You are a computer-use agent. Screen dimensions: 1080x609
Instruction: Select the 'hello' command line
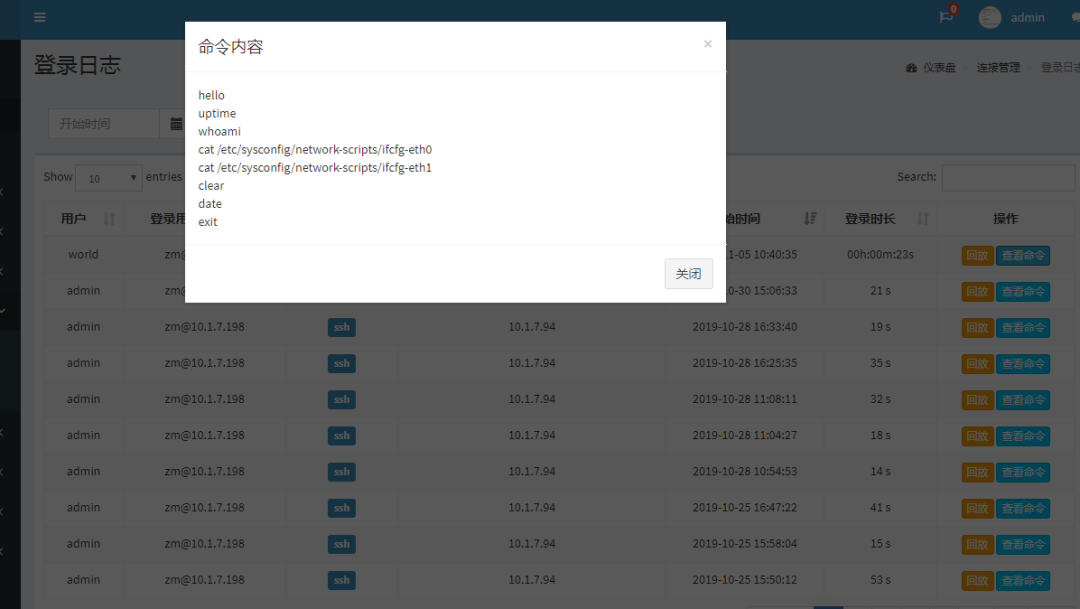coord(211,95)
